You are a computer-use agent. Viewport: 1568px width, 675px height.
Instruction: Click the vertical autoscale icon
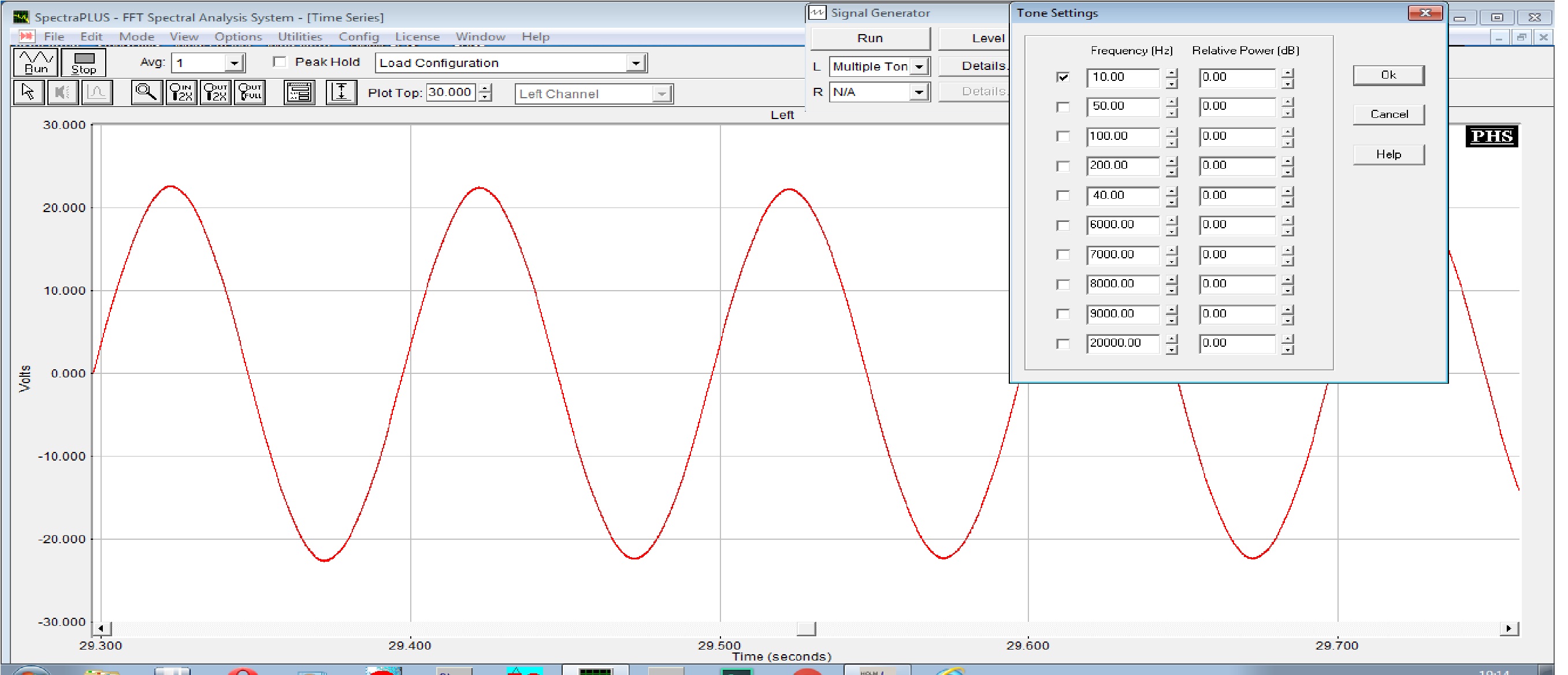tap(341, 92)
